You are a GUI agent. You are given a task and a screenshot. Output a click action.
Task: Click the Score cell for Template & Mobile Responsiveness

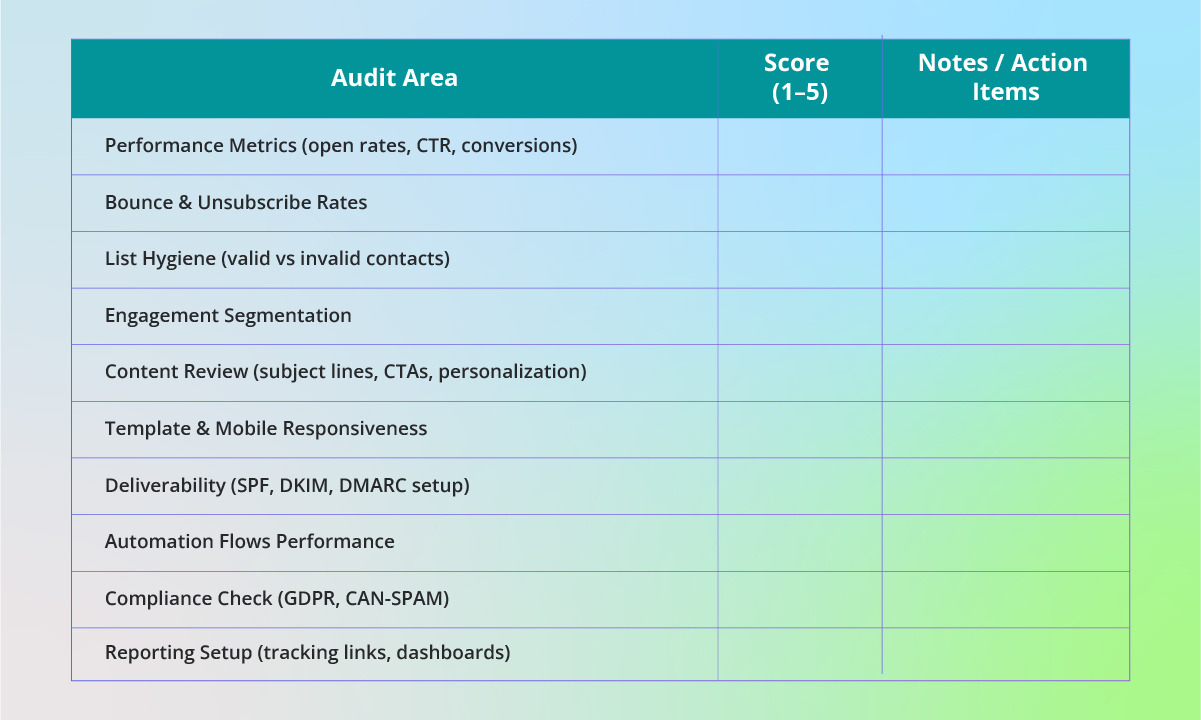pos(800,430)
